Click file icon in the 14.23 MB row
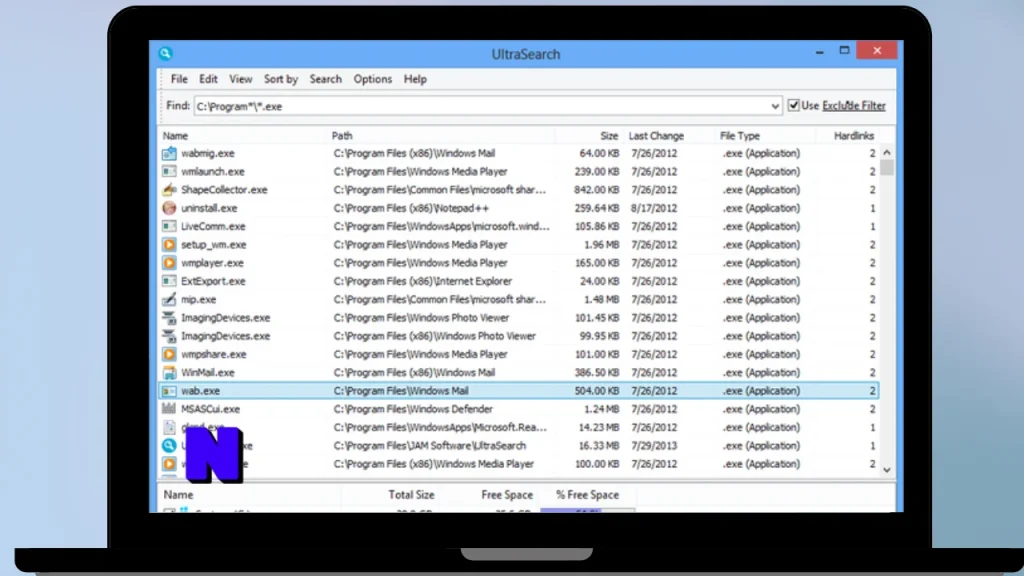1024x576 pixels. pyautogui.click(x=169, y=428)
